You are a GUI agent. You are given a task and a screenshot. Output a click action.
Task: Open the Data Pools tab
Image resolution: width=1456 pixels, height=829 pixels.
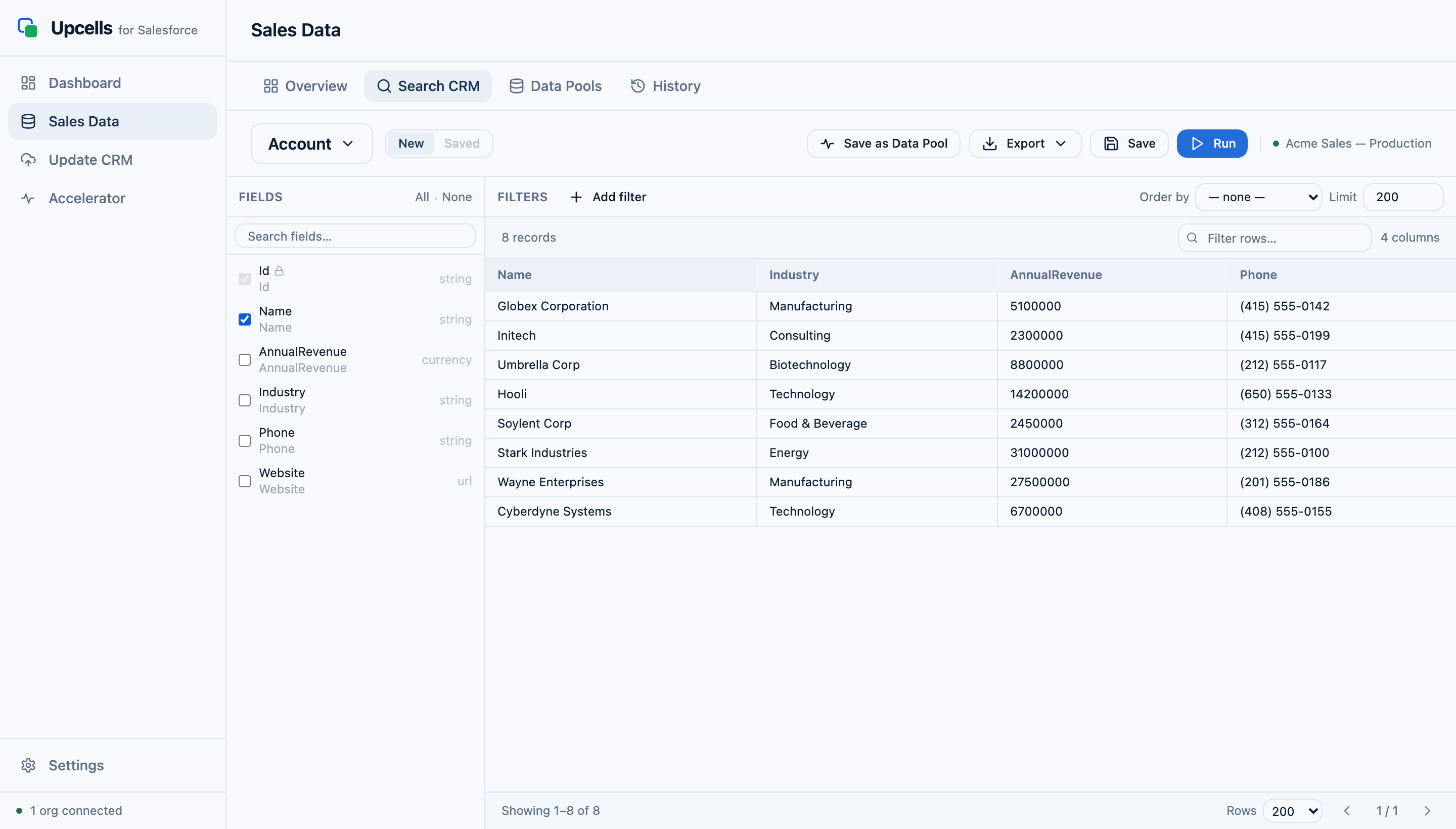(x=556, y=86)
